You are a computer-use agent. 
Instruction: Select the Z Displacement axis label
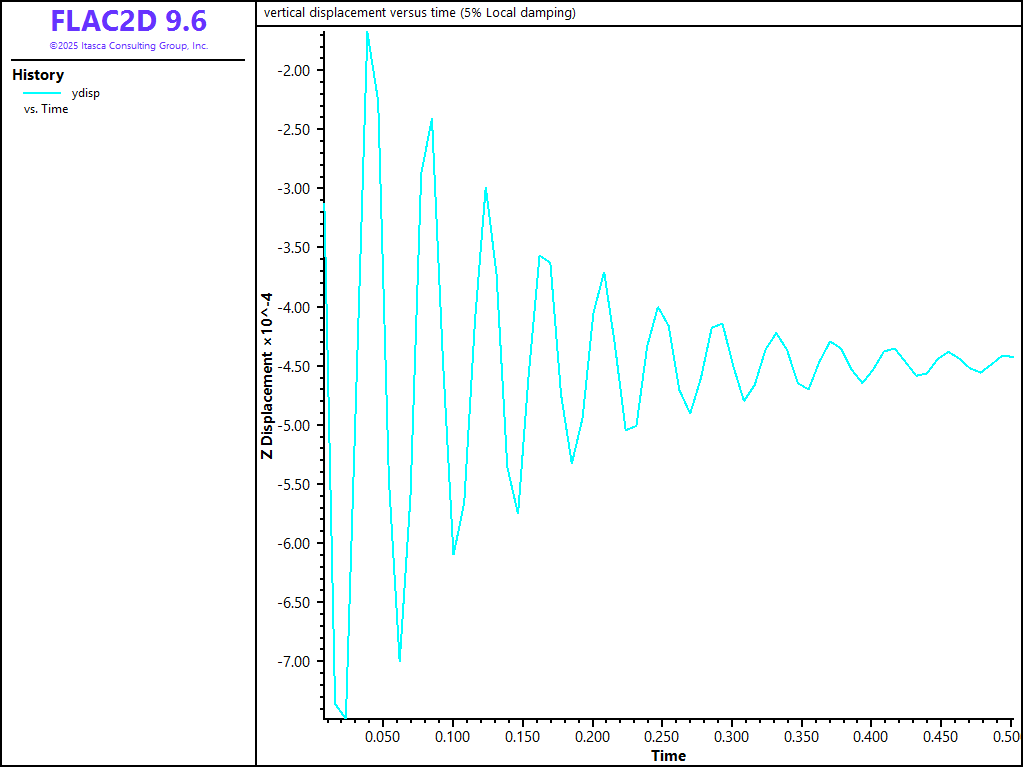tap(267, 375)
